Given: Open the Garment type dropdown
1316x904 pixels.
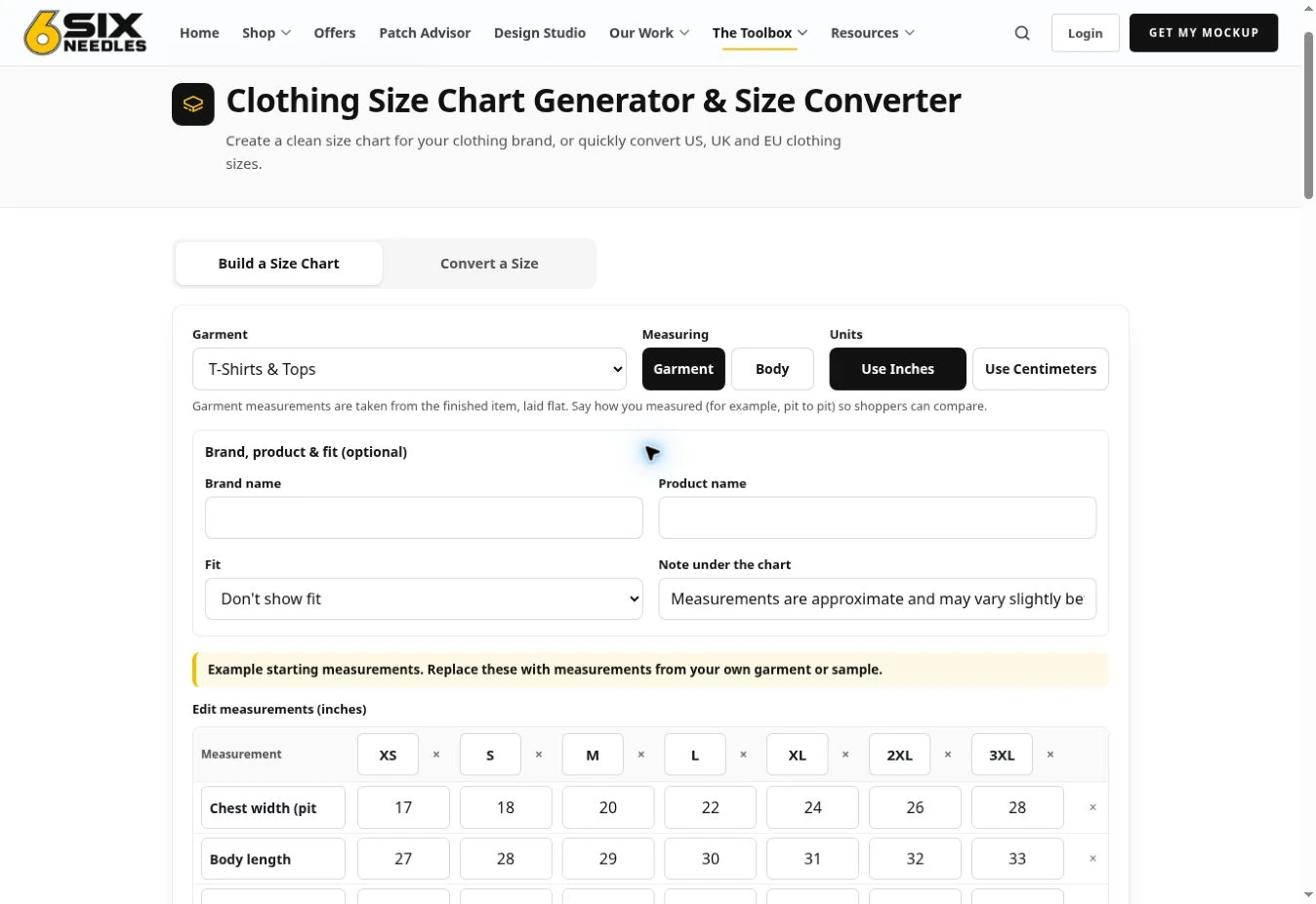Looking at the screenshot, I should [x=409, y=369].
